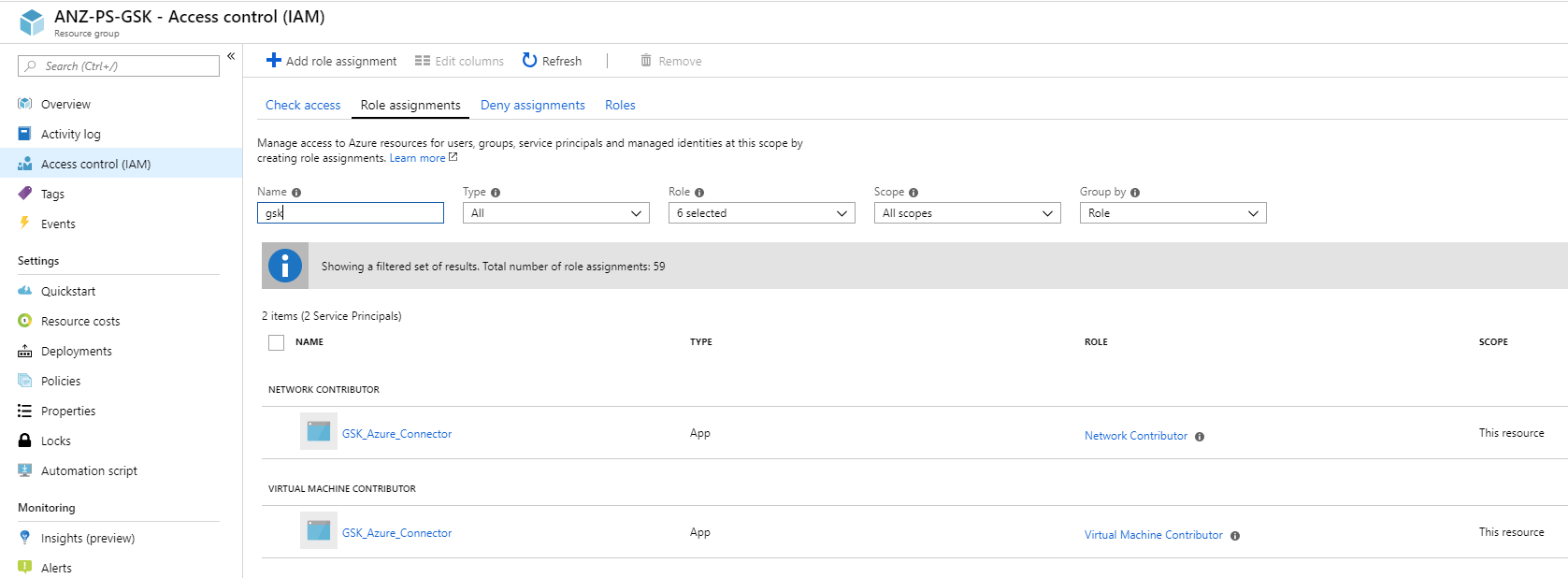This screenshot has height=578, width=1568.
Task: Collapse the sidebar with double-chevron icon
Action: pyautogui.click(x=231, y=56)
